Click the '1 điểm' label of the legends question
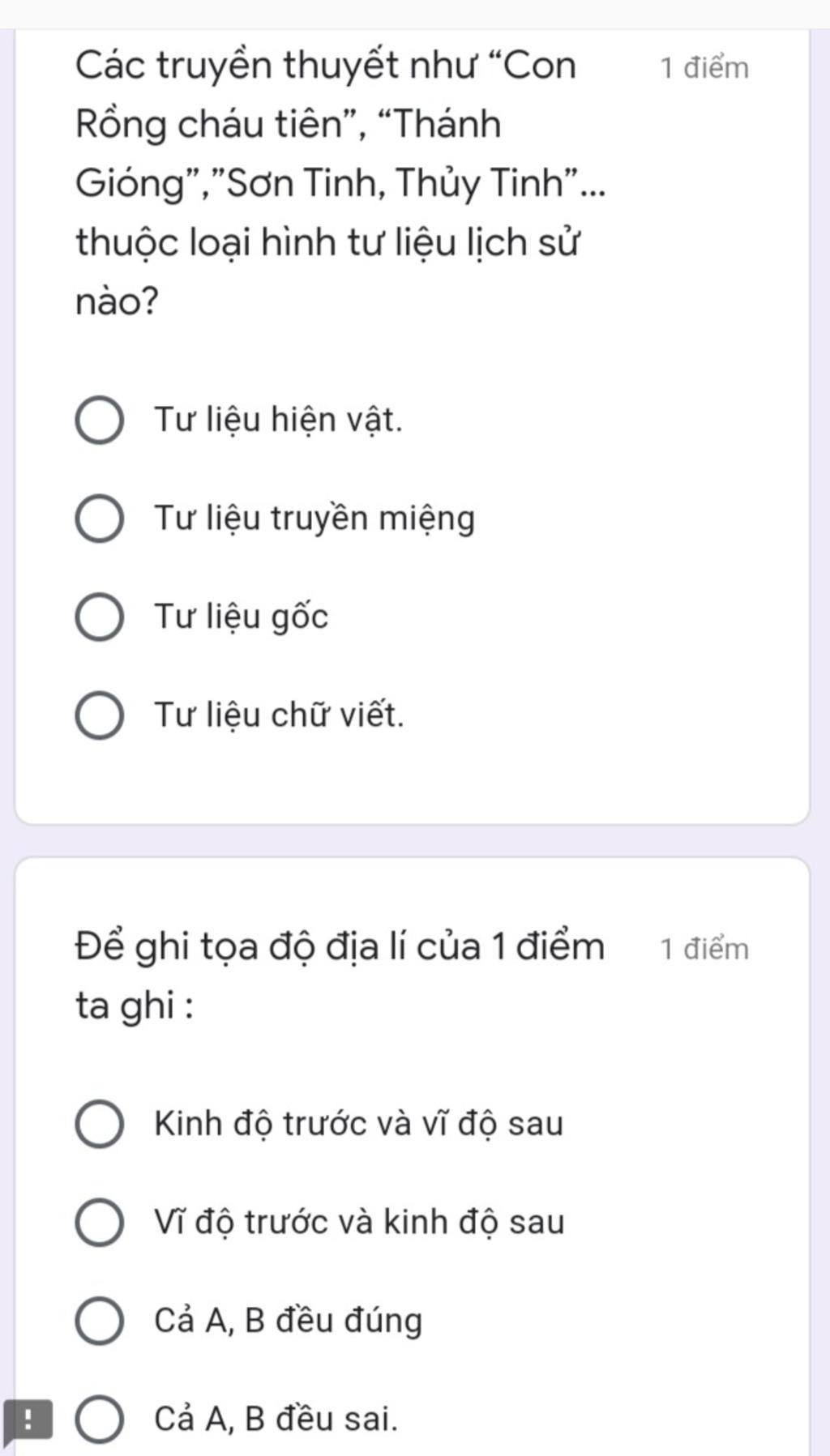830x1456 pixels. tap(704, 68)
